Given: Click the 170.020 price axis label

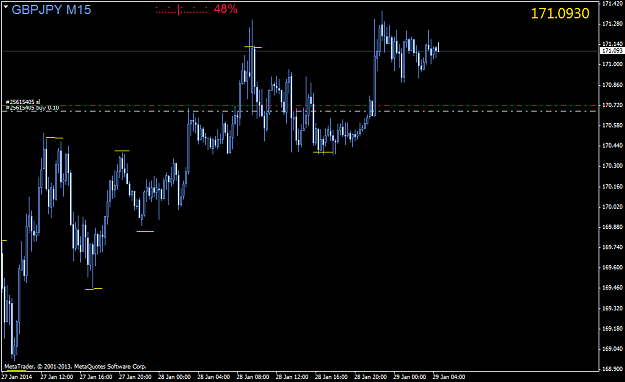Looking at the screenshot, I should pos(612,207).
